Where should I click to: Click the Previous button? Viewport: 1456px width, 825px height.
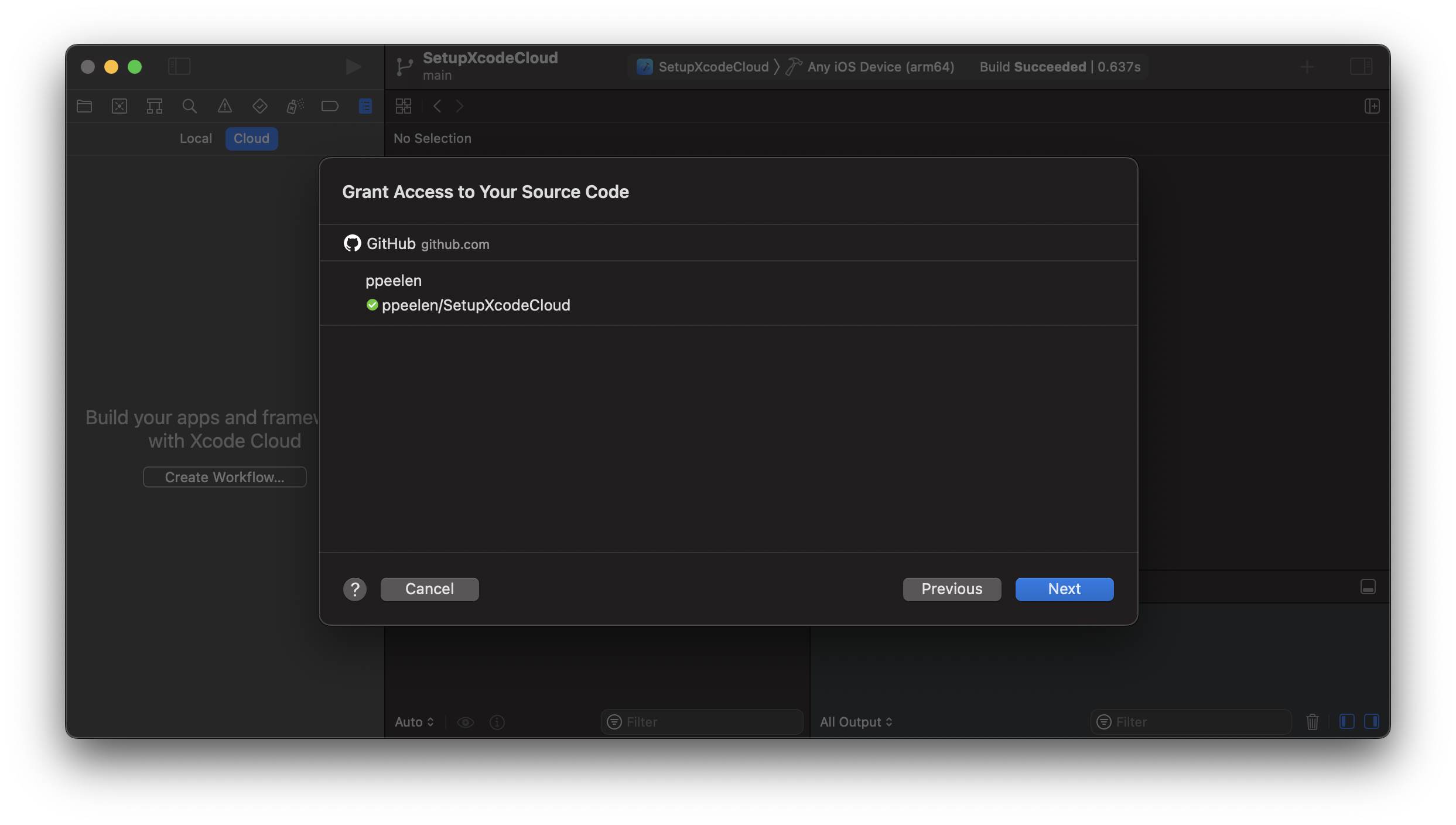point(952,589)
